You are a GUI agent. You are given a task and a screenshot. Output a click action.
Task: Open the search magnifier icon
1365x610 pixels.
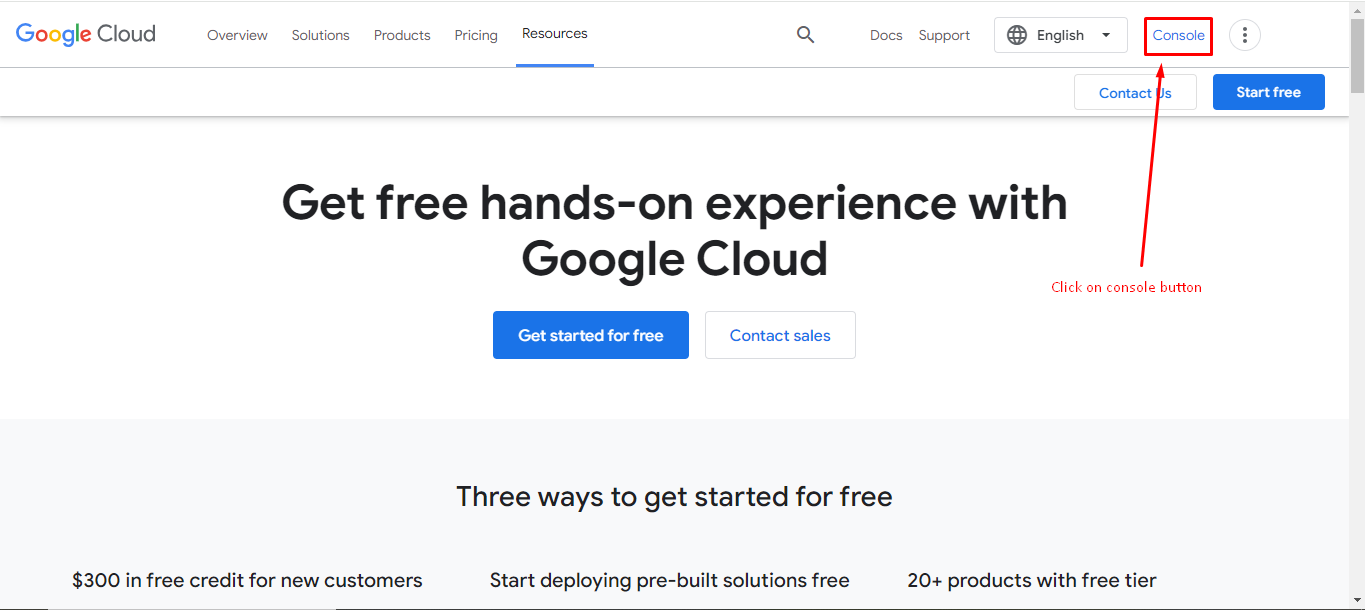[805, 35]
